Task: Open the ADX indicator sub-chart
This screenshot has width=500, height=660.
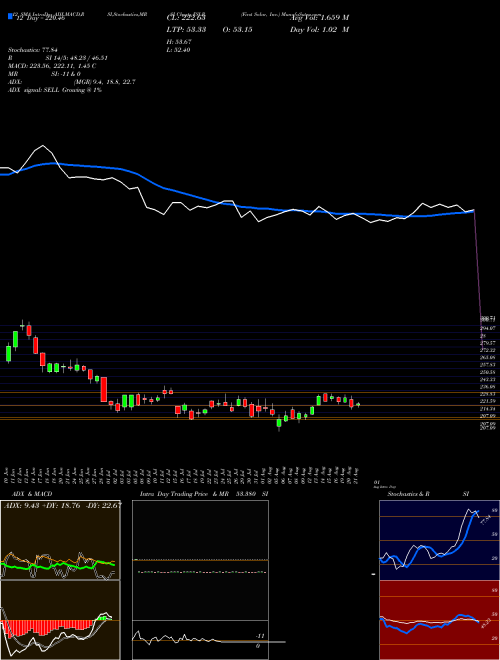Action: [x=60, y=540]
